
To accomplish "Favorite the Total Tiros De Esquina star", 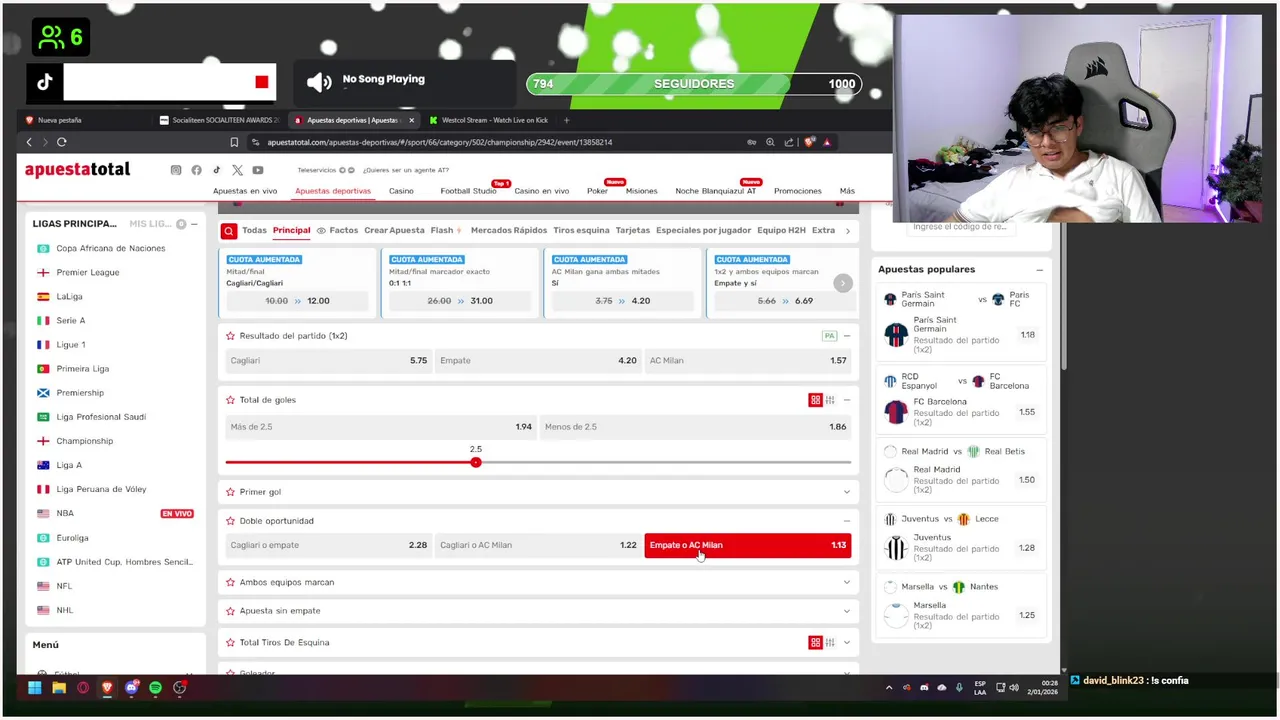I will point(230,643).
